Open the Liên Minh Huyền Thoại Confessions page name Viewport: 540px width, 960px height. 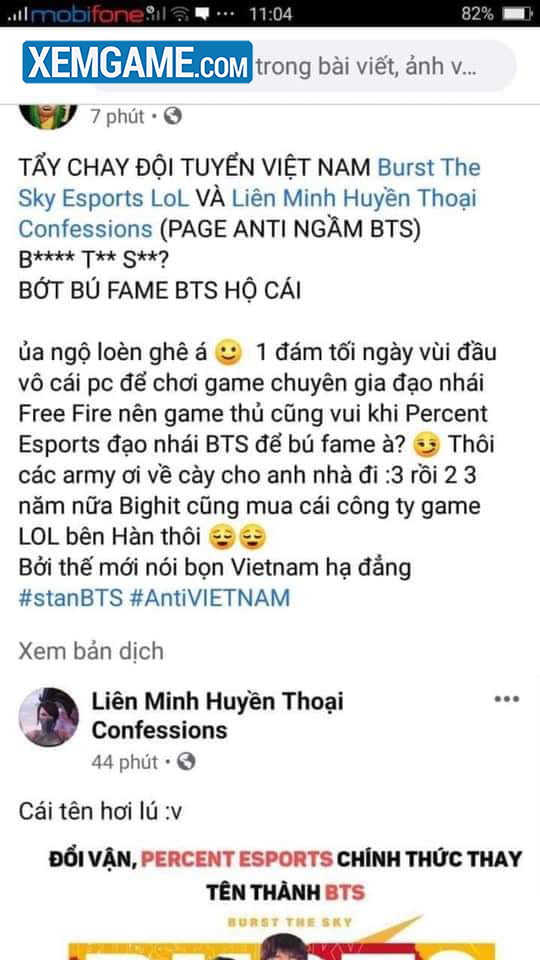click(x=217, y=716)
